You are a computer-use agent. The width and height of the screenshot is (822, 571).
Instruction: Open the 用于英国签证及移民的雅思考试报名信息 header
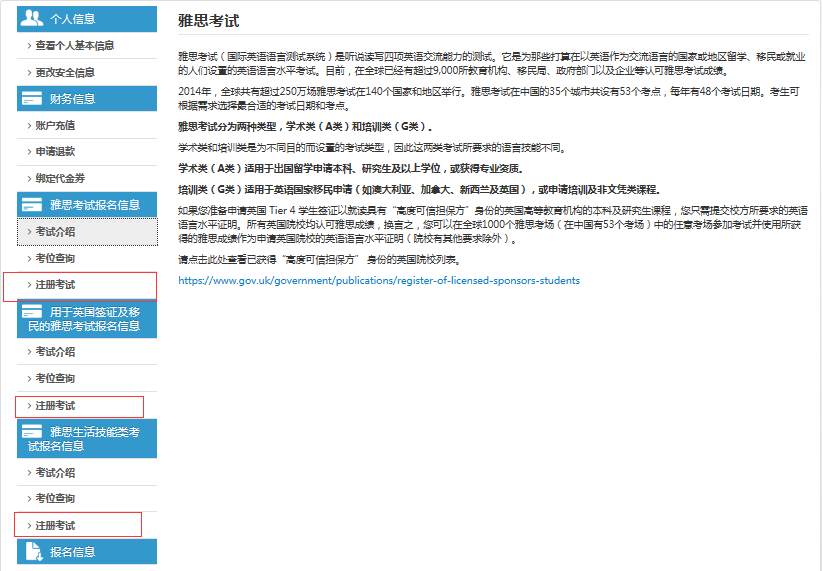pyautogui.click(x=87, y=319)
